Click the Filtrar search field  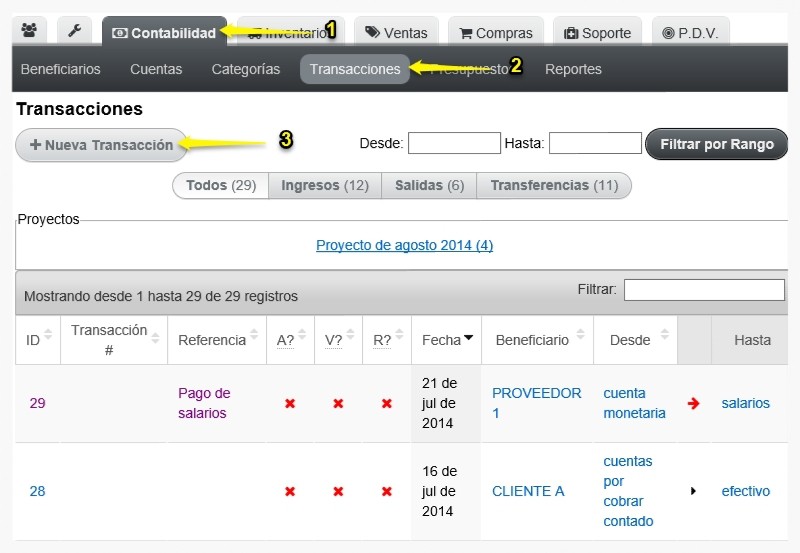click(704, 290)
